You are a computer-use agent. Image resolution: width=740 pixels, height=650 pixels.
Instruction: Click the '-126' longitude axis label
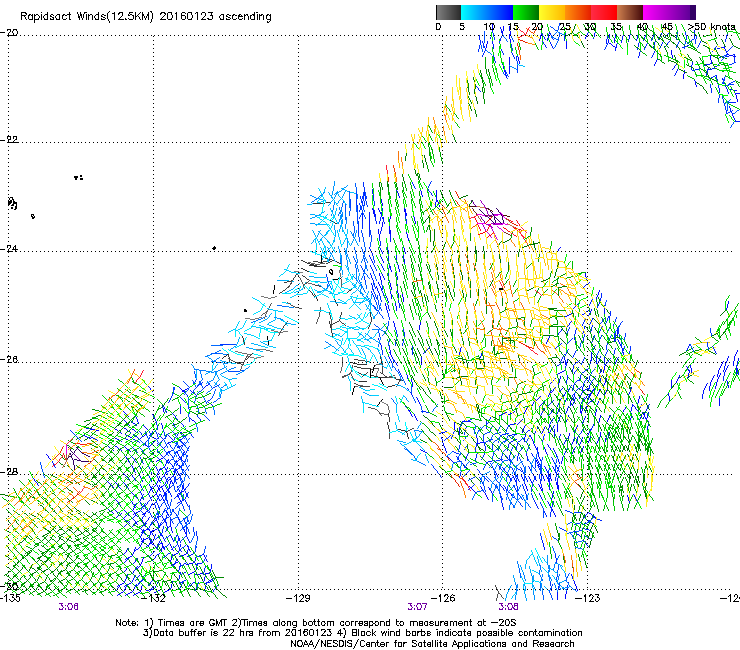click(444, 598)
